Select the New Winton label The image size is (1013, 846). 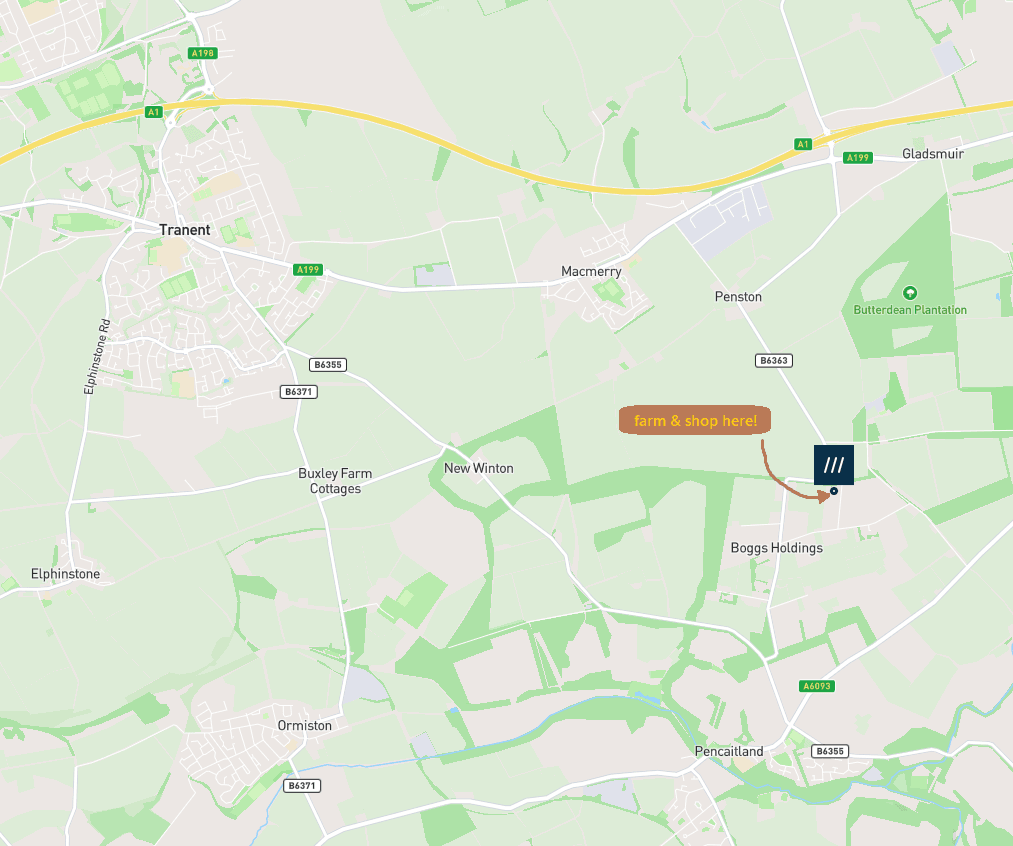click(479, 468)
